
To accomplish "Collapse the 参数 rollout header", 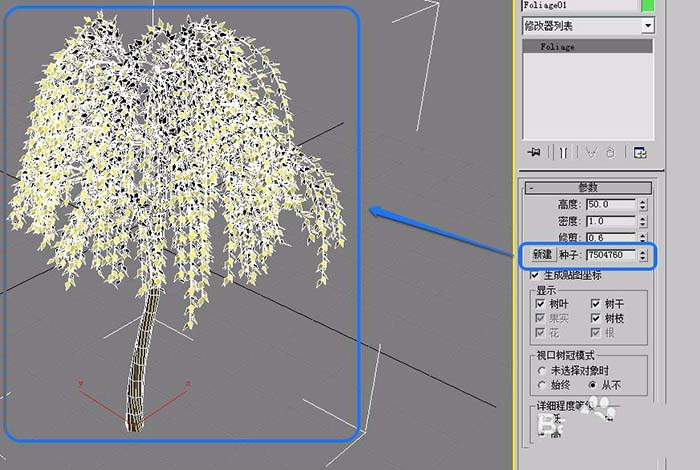I will click(x=588, y=187).
